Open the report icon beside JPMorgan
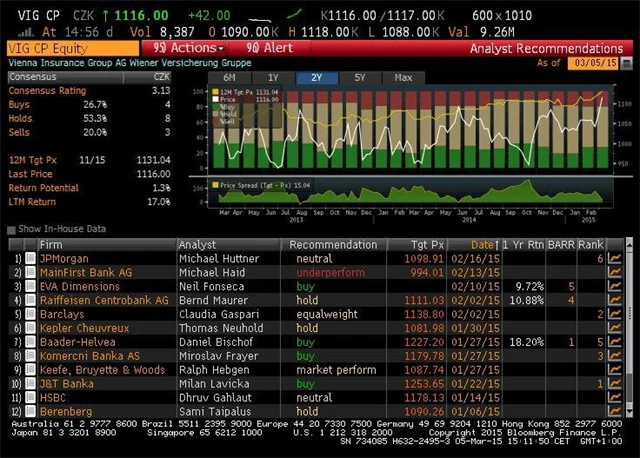 coord(30,259)
